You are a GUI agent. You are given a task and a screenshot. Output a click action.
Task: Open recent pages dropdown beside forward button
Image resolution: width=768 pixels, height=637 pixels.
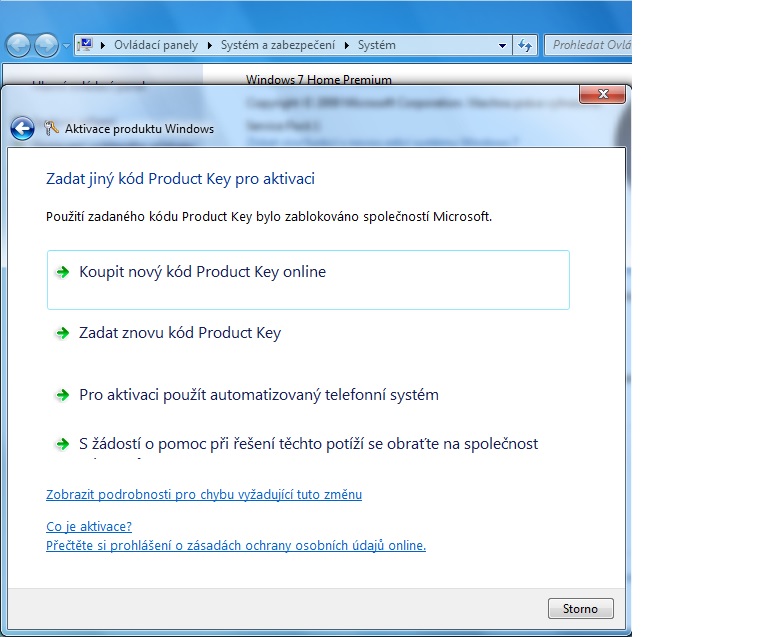(66, 46)
